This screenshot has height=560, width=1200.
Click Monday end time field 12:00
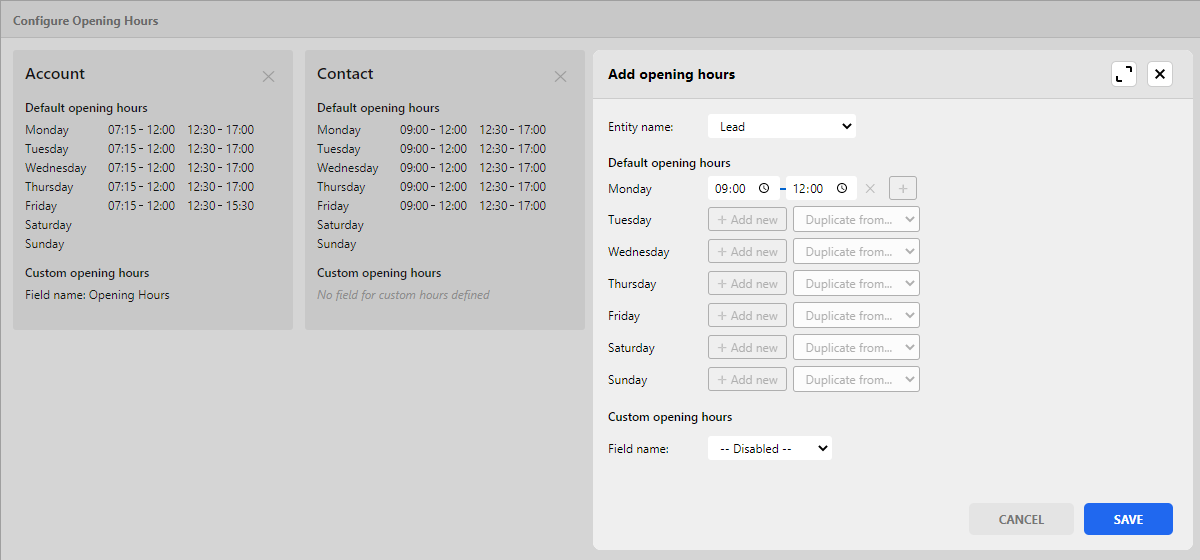(809, 188)
